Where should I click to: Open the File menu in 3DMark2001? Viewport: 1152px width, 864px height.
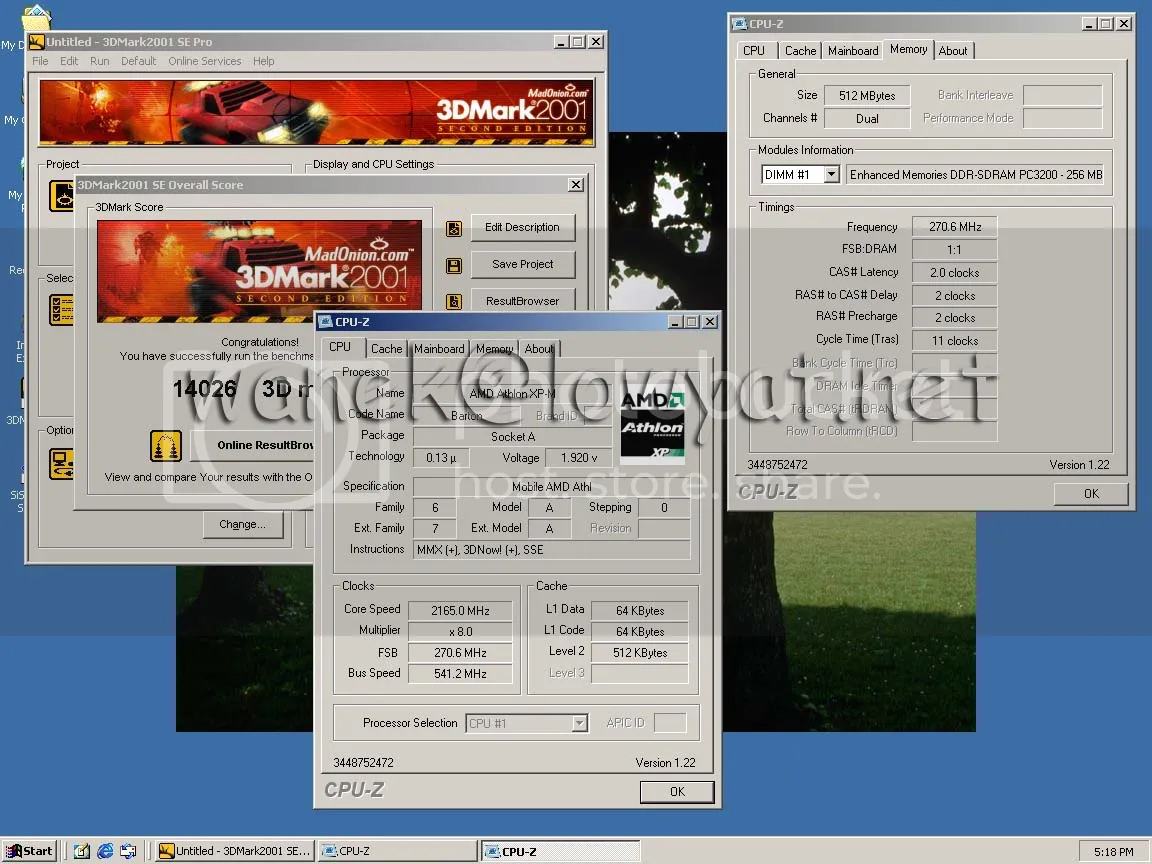(40, 61)
